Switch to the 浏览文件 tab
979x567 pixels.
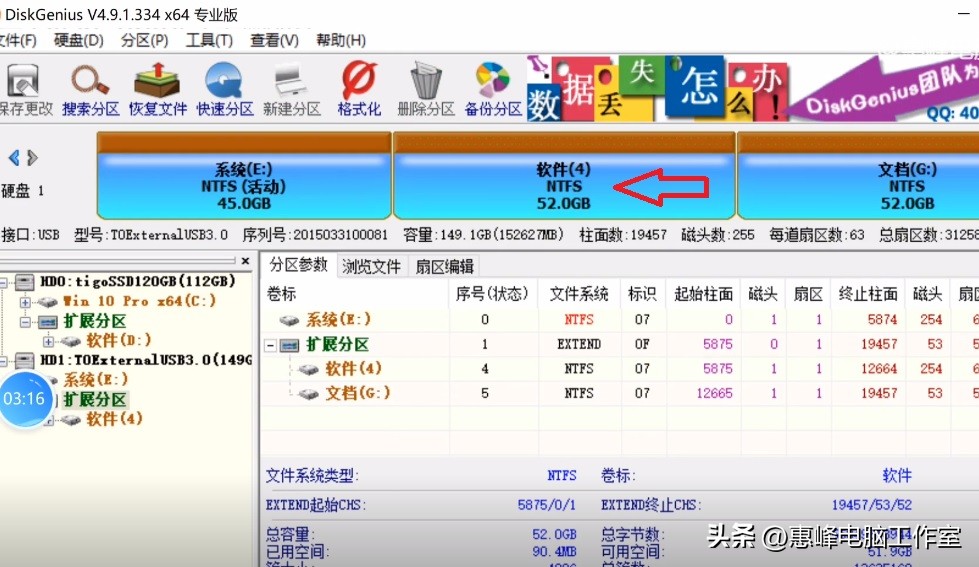pos(371,267)
